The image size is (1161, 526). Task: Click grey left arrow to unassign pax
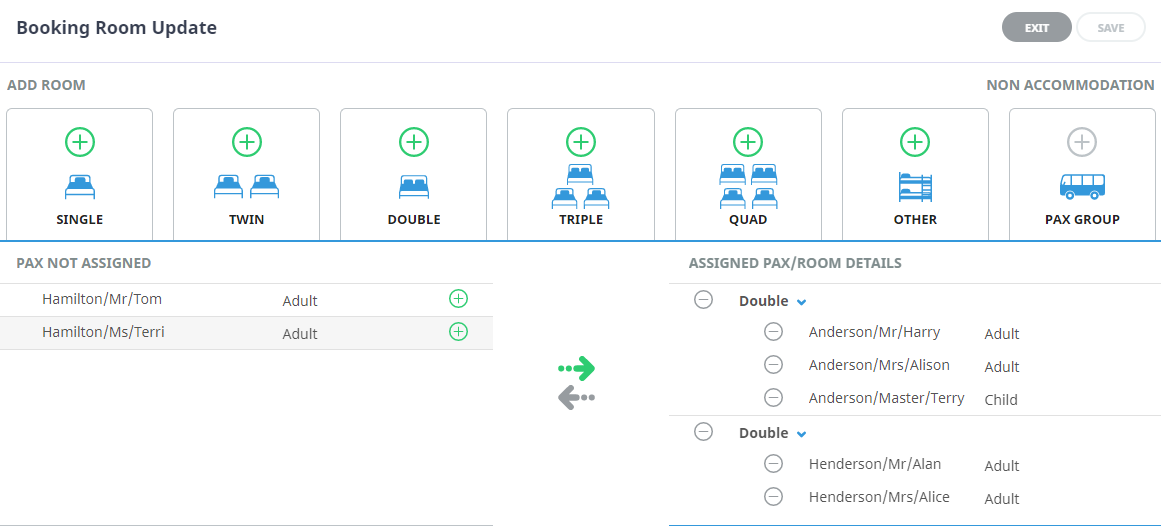[577, 398]
